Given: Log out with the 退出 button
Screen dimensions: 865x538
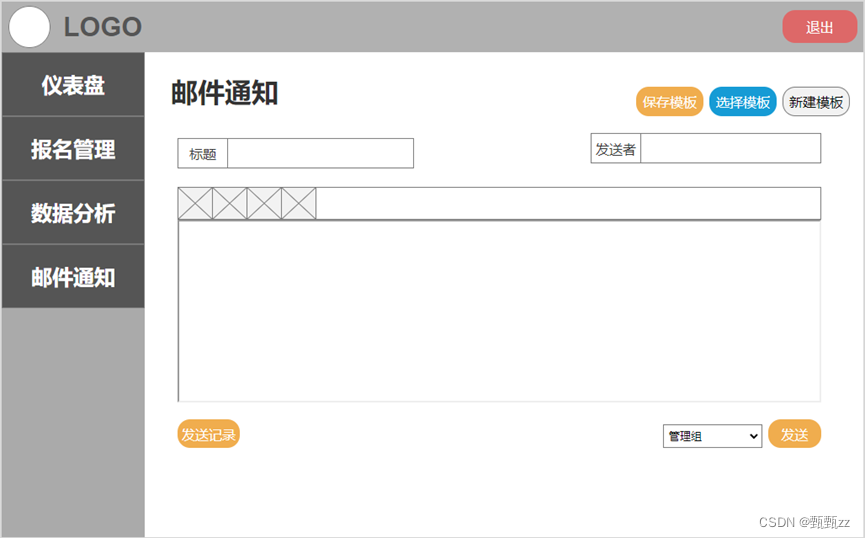Looking at the screenshot, I should coord(819,27).
